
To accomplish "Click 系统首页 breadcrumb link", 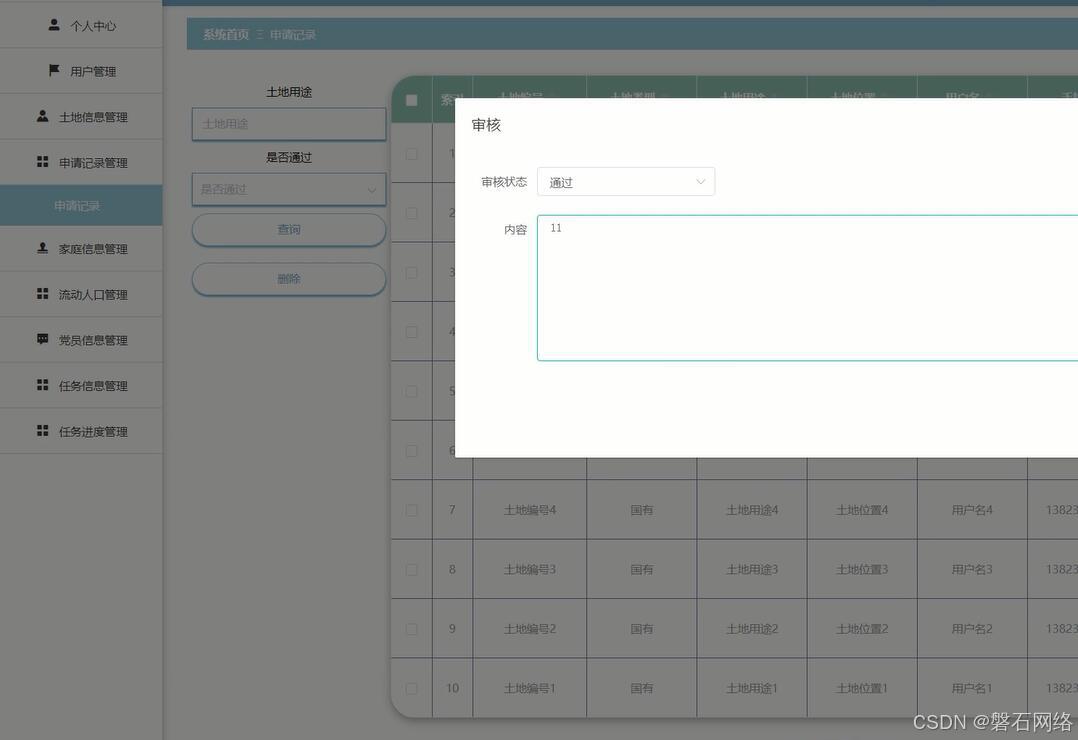I will click(x=226, y=34).
